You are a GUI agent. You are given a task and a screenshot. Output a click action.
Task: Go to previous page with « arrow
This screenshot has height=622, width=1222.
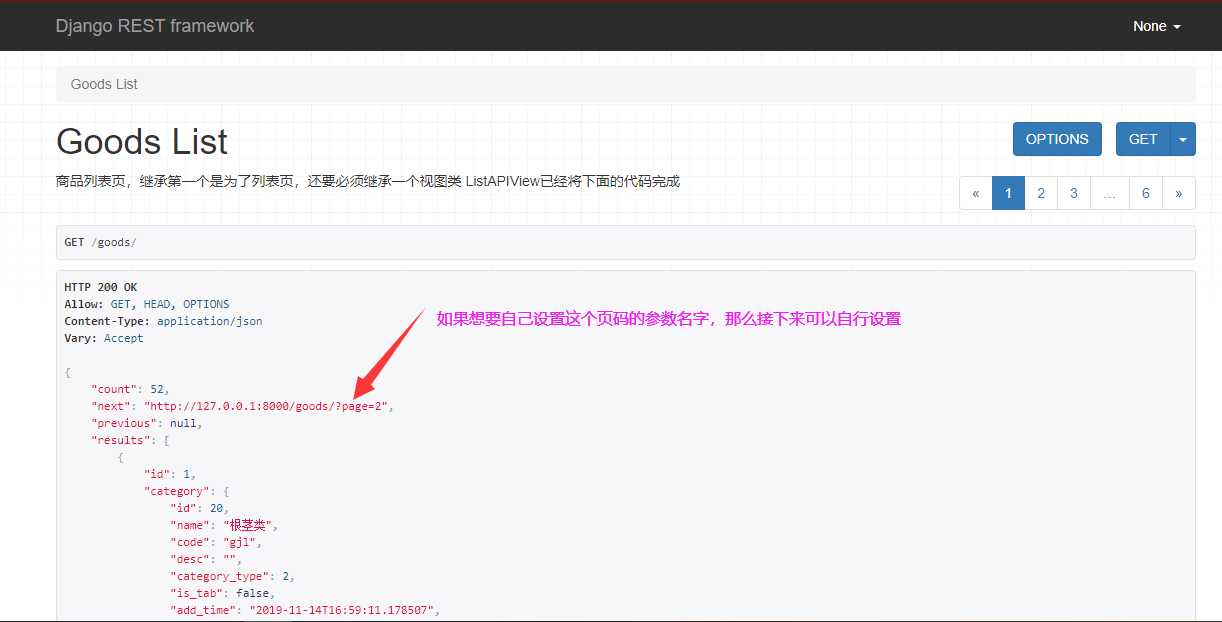click(x=976, y=193)
